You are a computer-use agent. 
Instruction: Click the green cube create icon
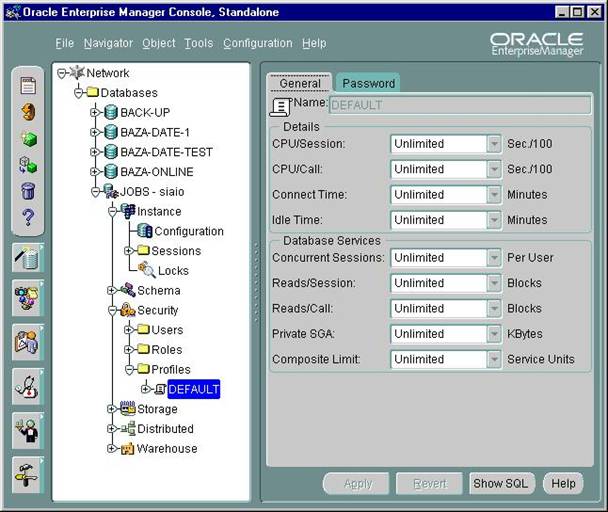pos(28,138)
